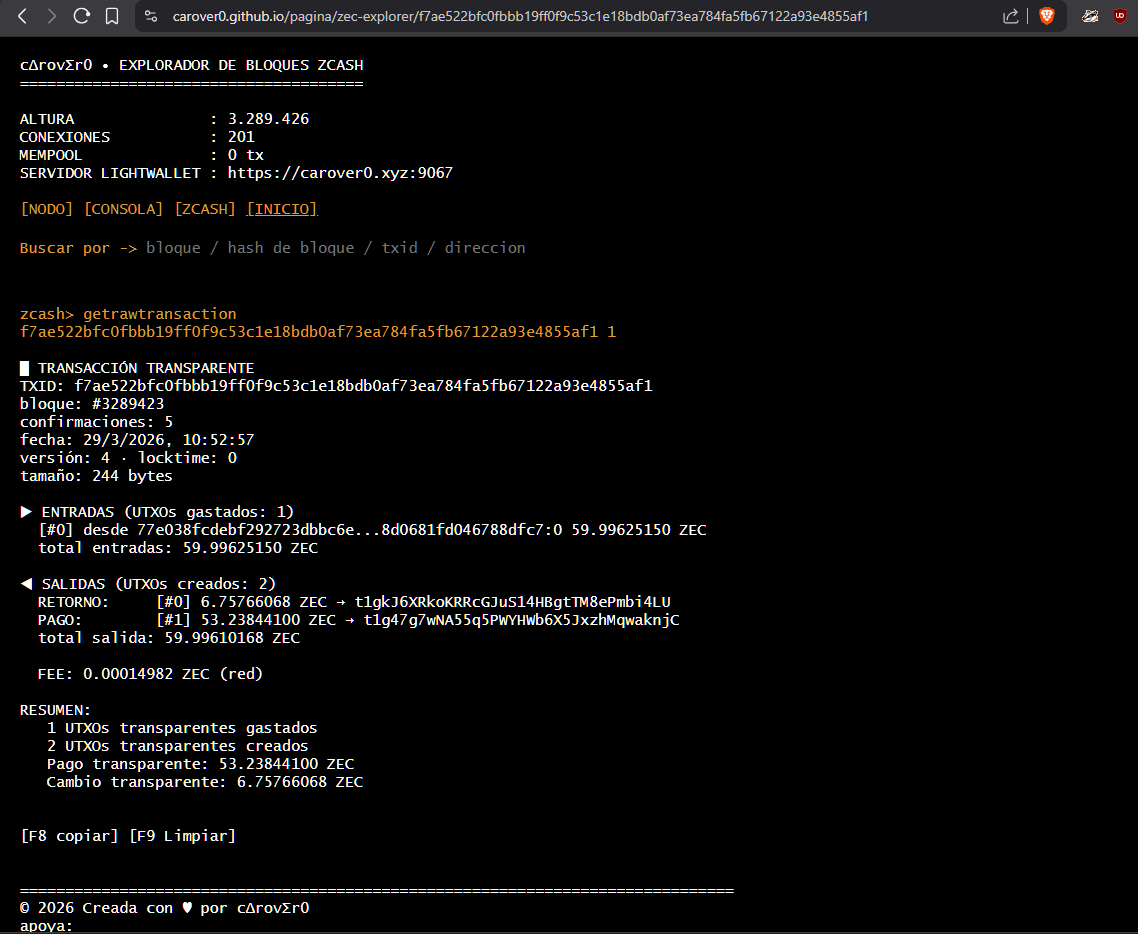Viewport: 1138px width, 934px height.
Task: Click the TXID value f7ae522b...af1
Action: [363, 385]
